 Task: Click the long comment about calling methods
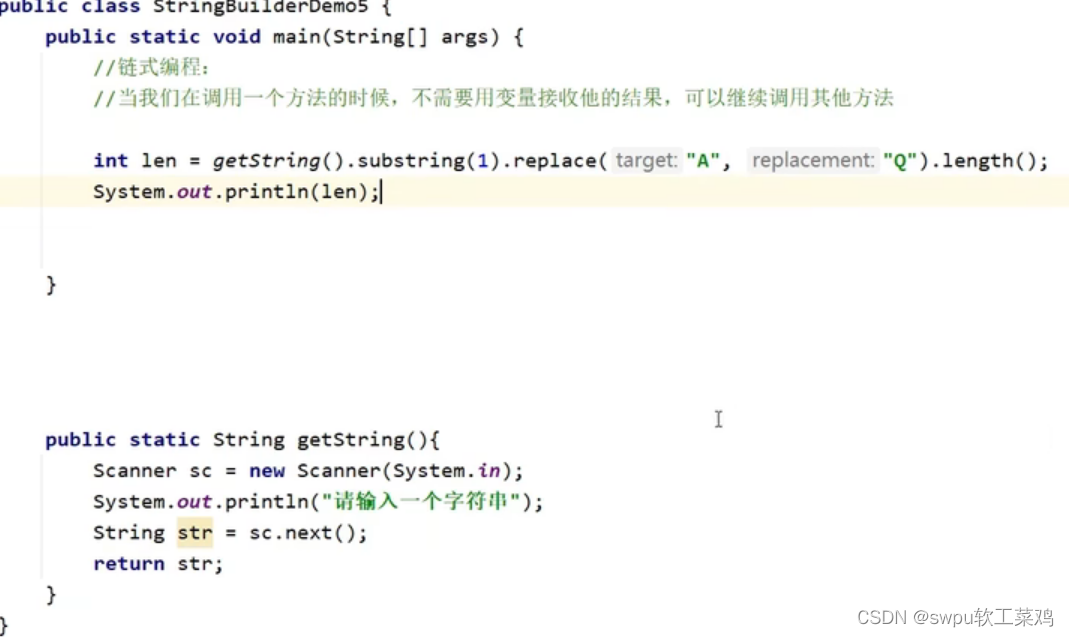[x=493, y=98]
